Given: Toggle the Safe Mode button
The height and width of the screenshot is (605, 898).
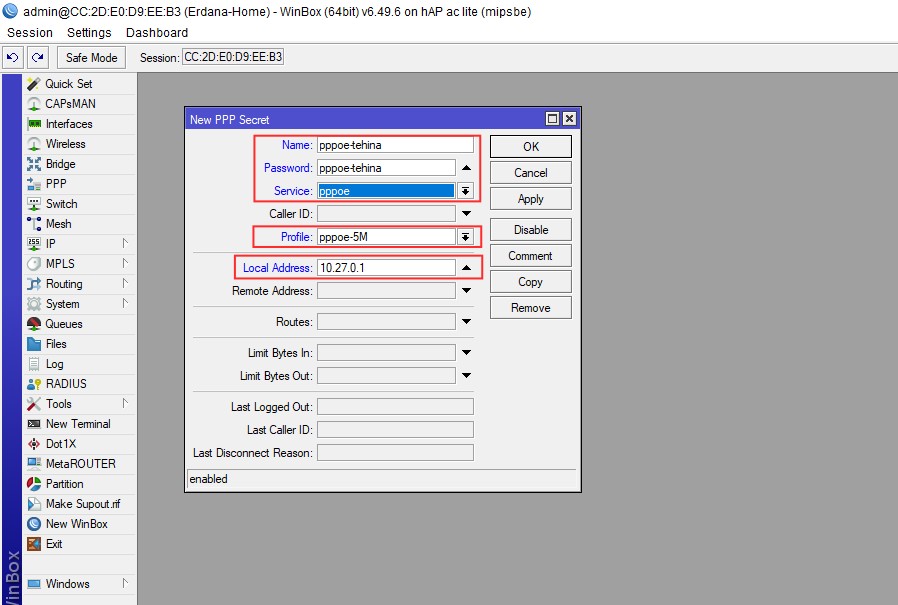Looking at the screenshot, I should (92, 58).
